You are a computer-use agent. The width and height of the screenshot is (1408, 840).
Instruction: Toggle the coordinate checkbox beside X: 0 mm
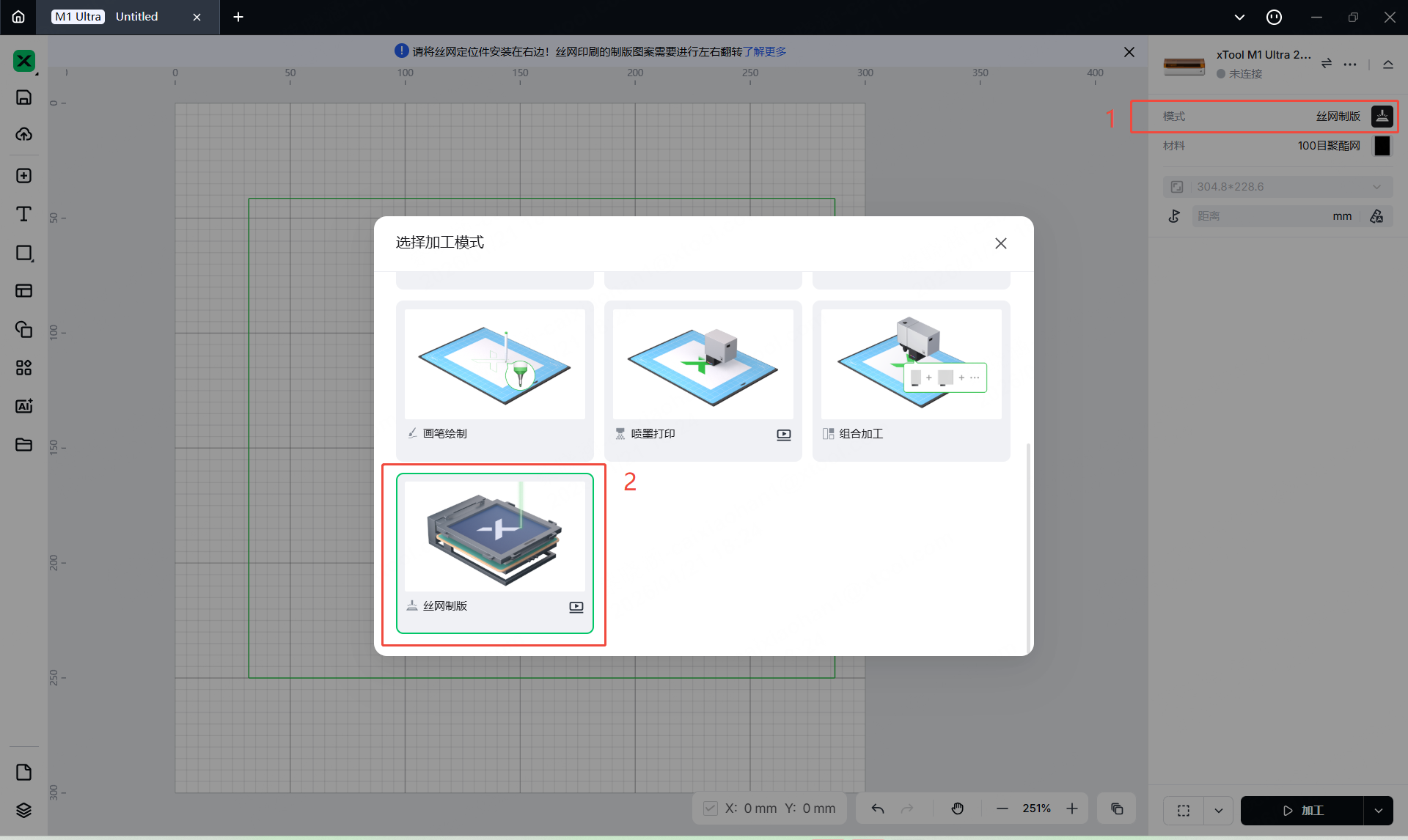pyautogui.click(x=710, y=808)
